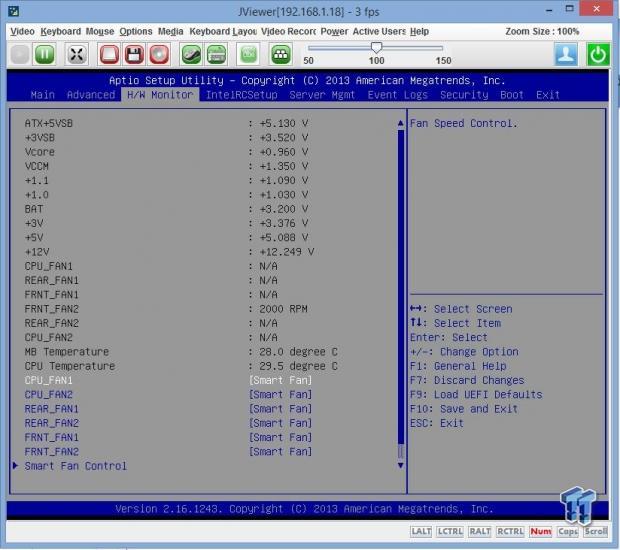The height and width of the screenshot is (550, 620).
Task: Switch to the Event Logs tab
Action: (x=398, y=95)
